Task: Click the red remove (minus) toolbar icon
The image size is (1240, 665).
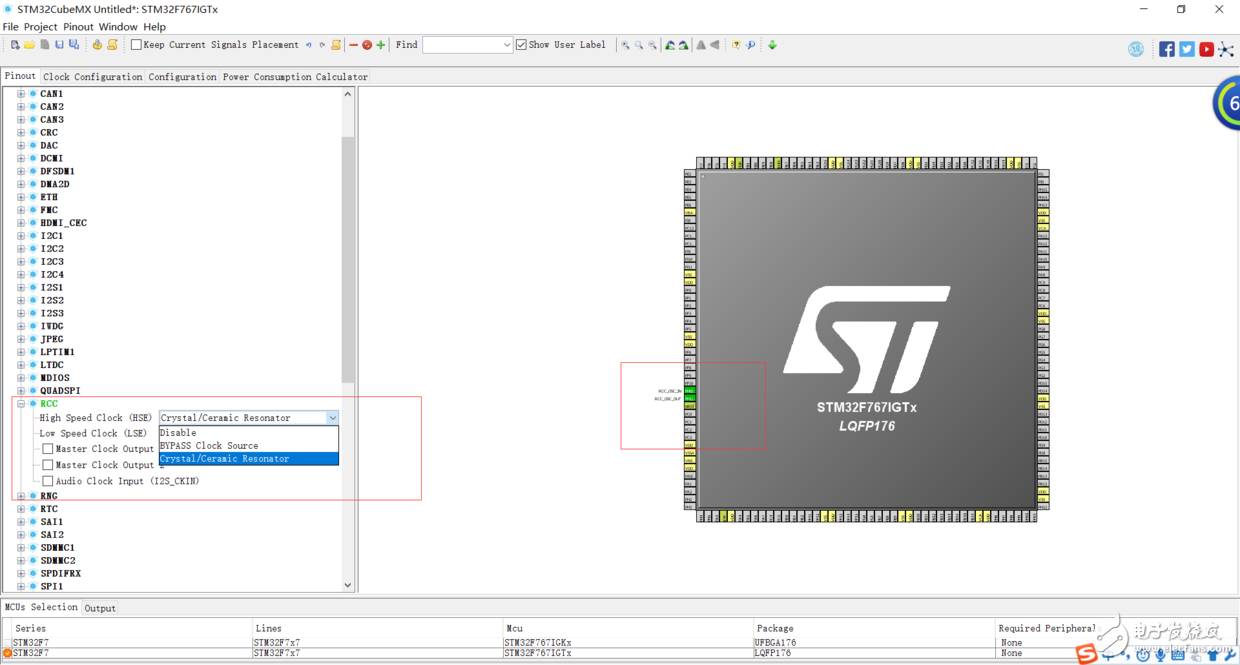Action: tap(354, 44)
